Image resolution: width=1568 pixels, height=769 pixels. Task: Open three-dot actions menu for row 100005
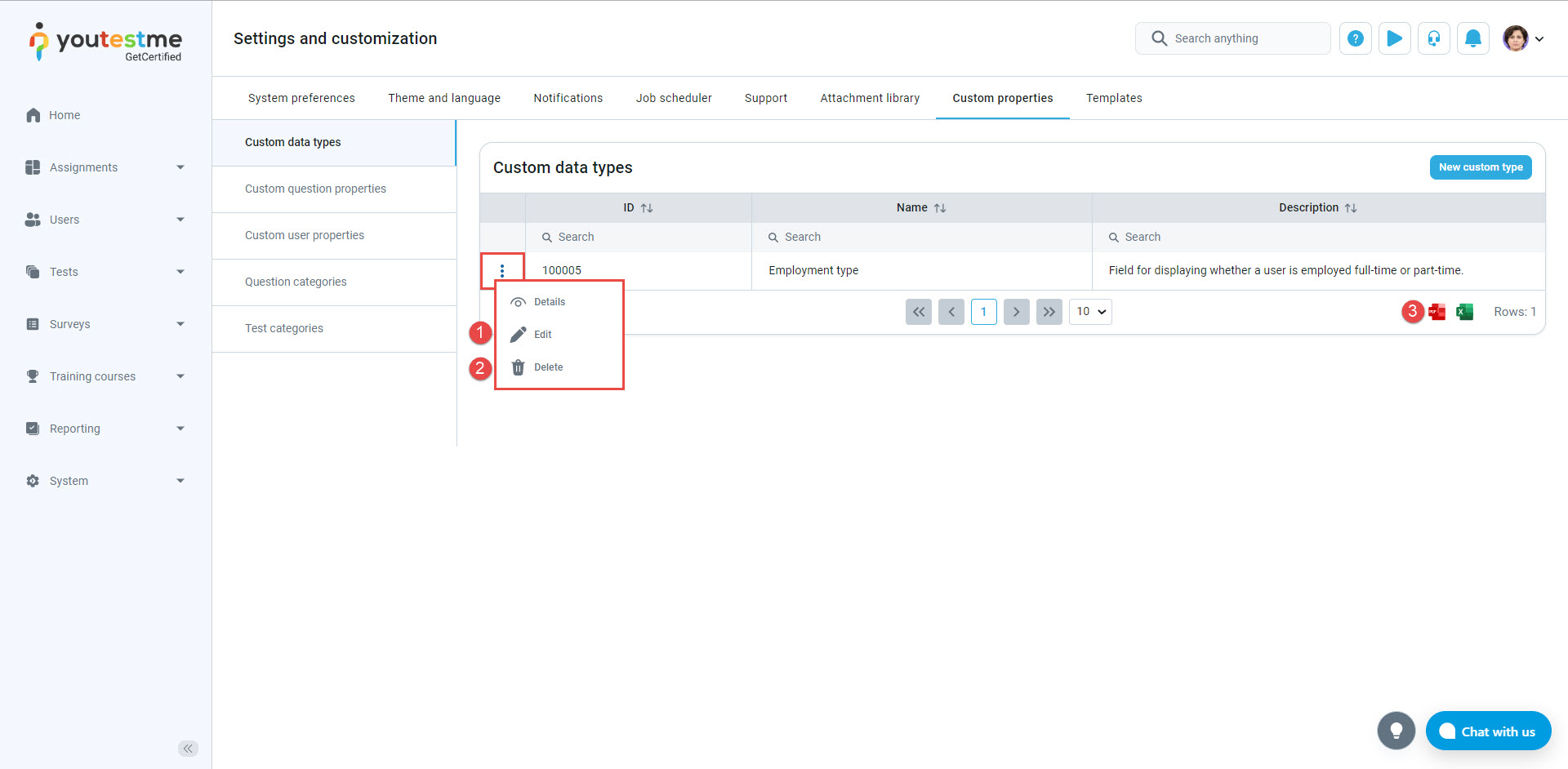(x=501, y=270)
